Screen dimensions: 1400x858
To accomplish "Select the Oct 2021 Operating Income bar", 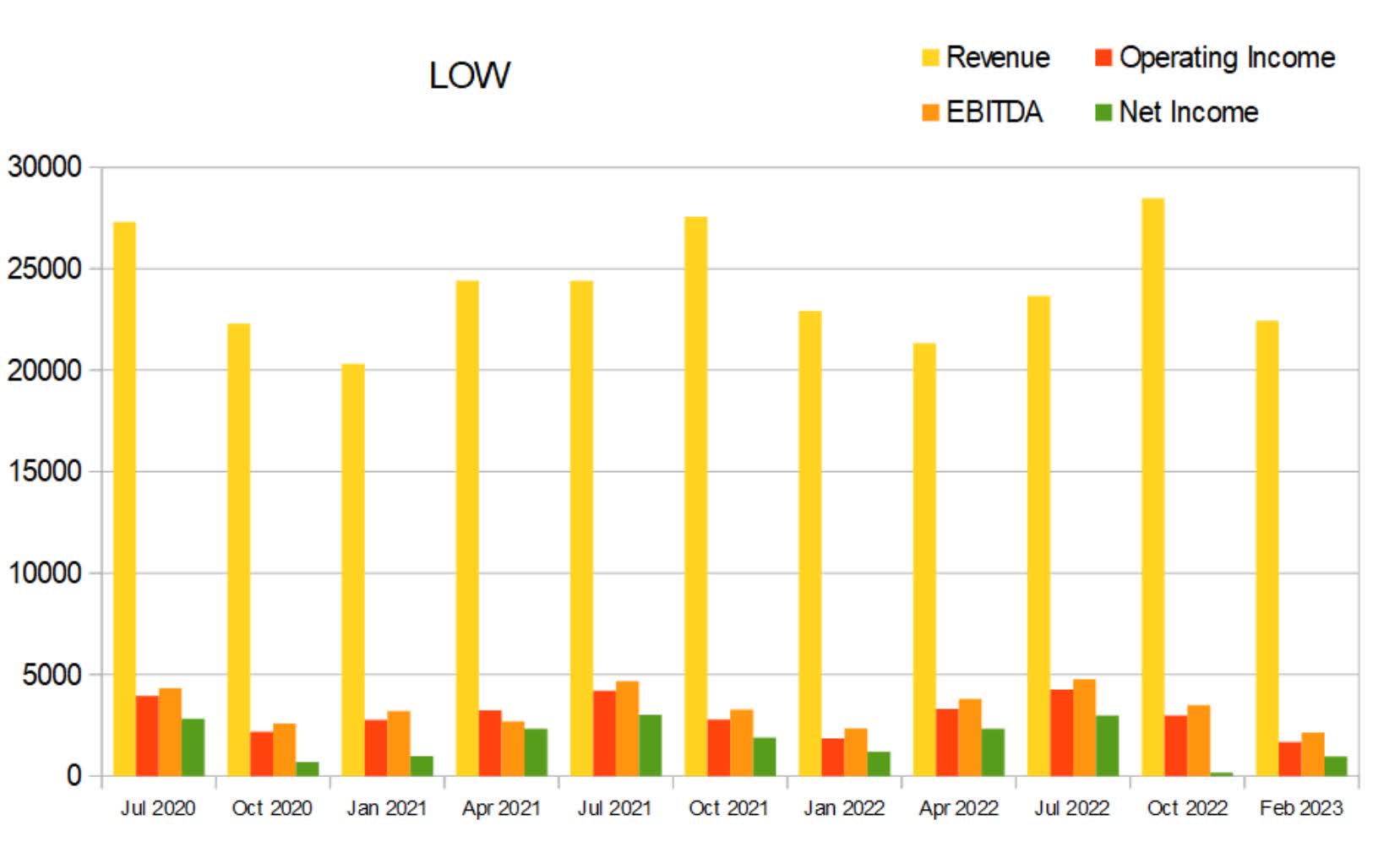I will pyautogui.click(x=719, y=748).
